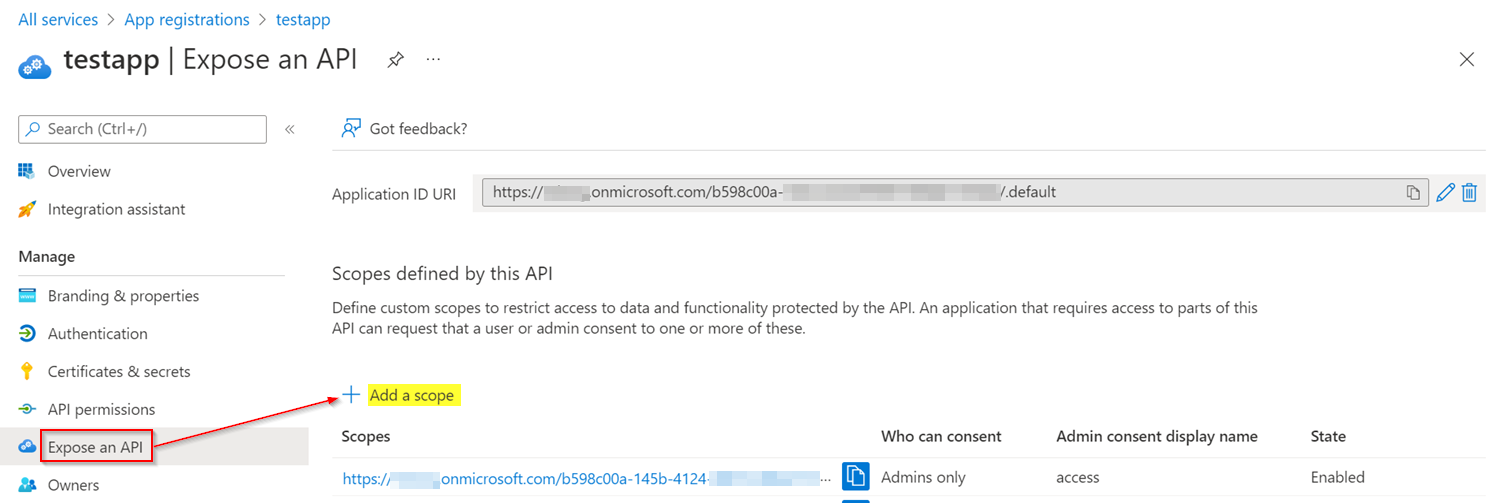The image size is (1500, 503).
Task: Click the feedback person icon
Action: tap(350, 129)
